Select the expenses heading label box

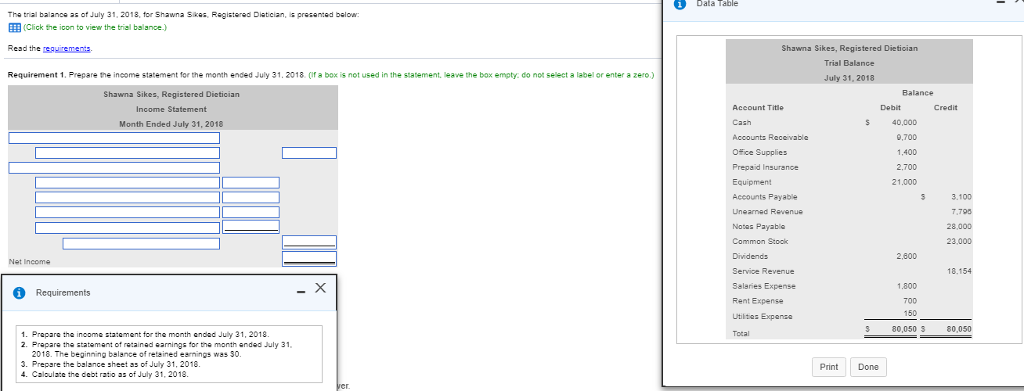[x=114, y=168]
